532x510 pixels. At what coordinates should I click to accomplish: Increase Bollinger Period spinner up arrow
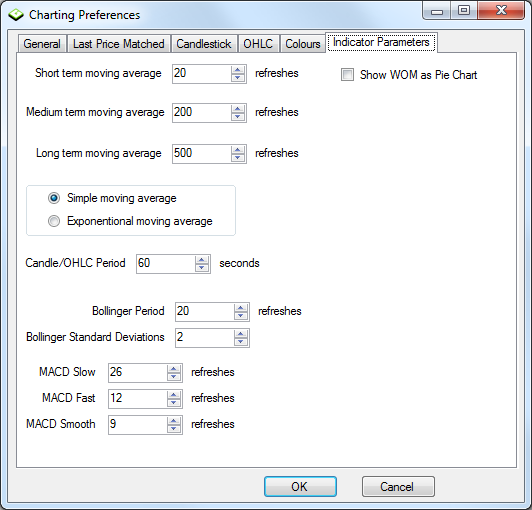pyautogui.click(x=241, y=308)
